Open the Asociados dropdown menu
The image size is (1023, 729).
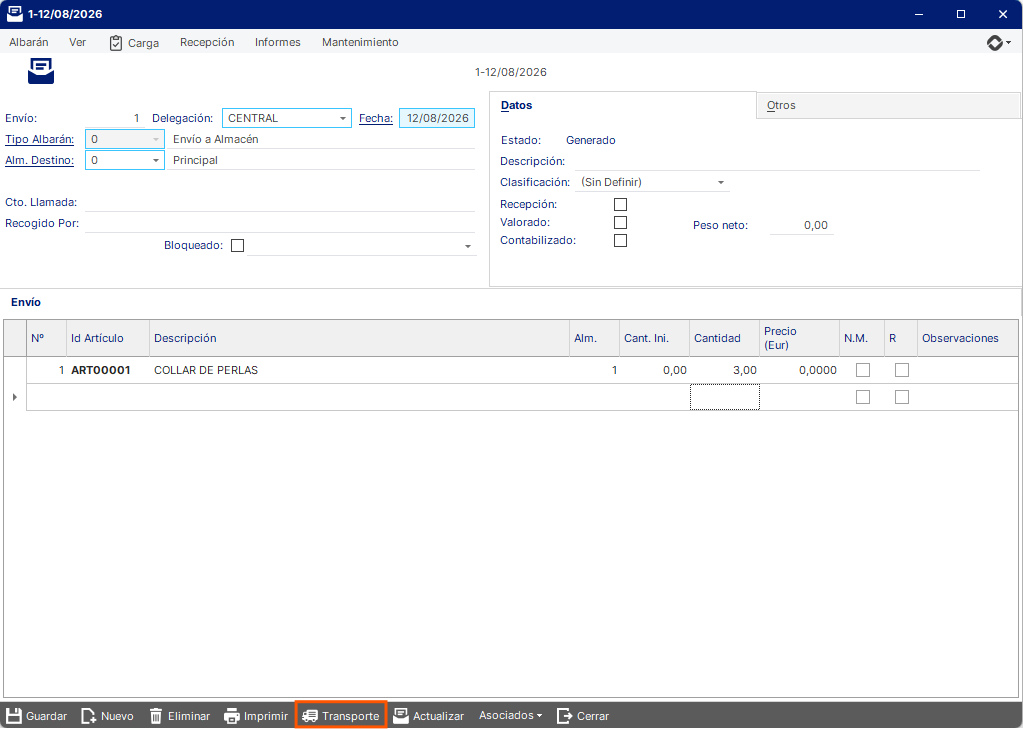(x=510, y=715)
